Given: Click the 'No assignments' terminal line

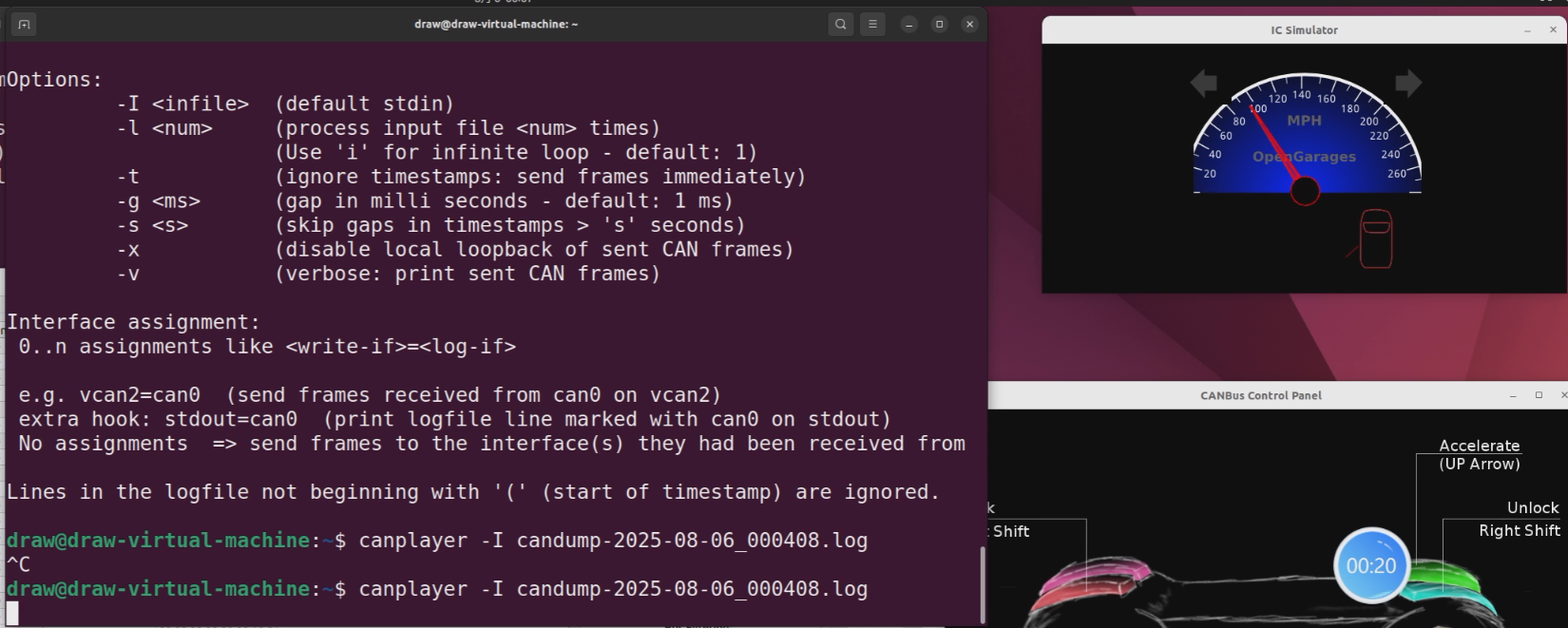Looking at the screenshot, I should (491, 444).
